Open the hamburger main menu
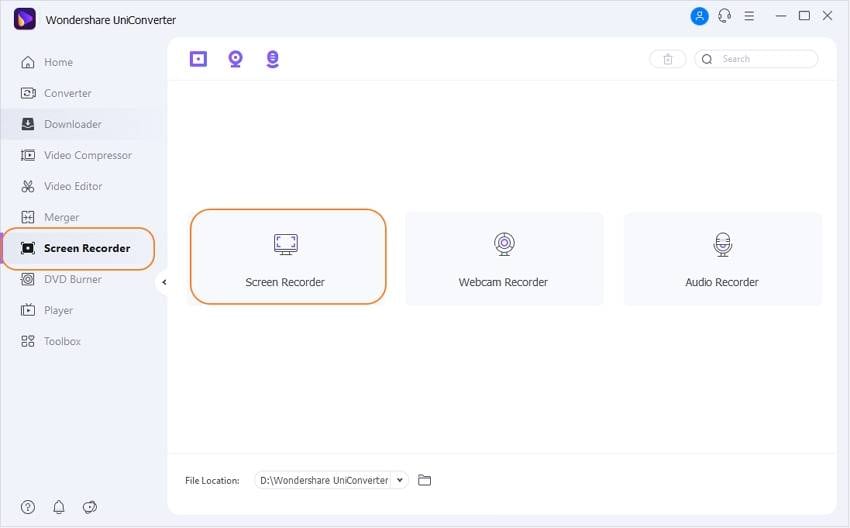This screenshot has height=528, width=850. pos(749,16)
